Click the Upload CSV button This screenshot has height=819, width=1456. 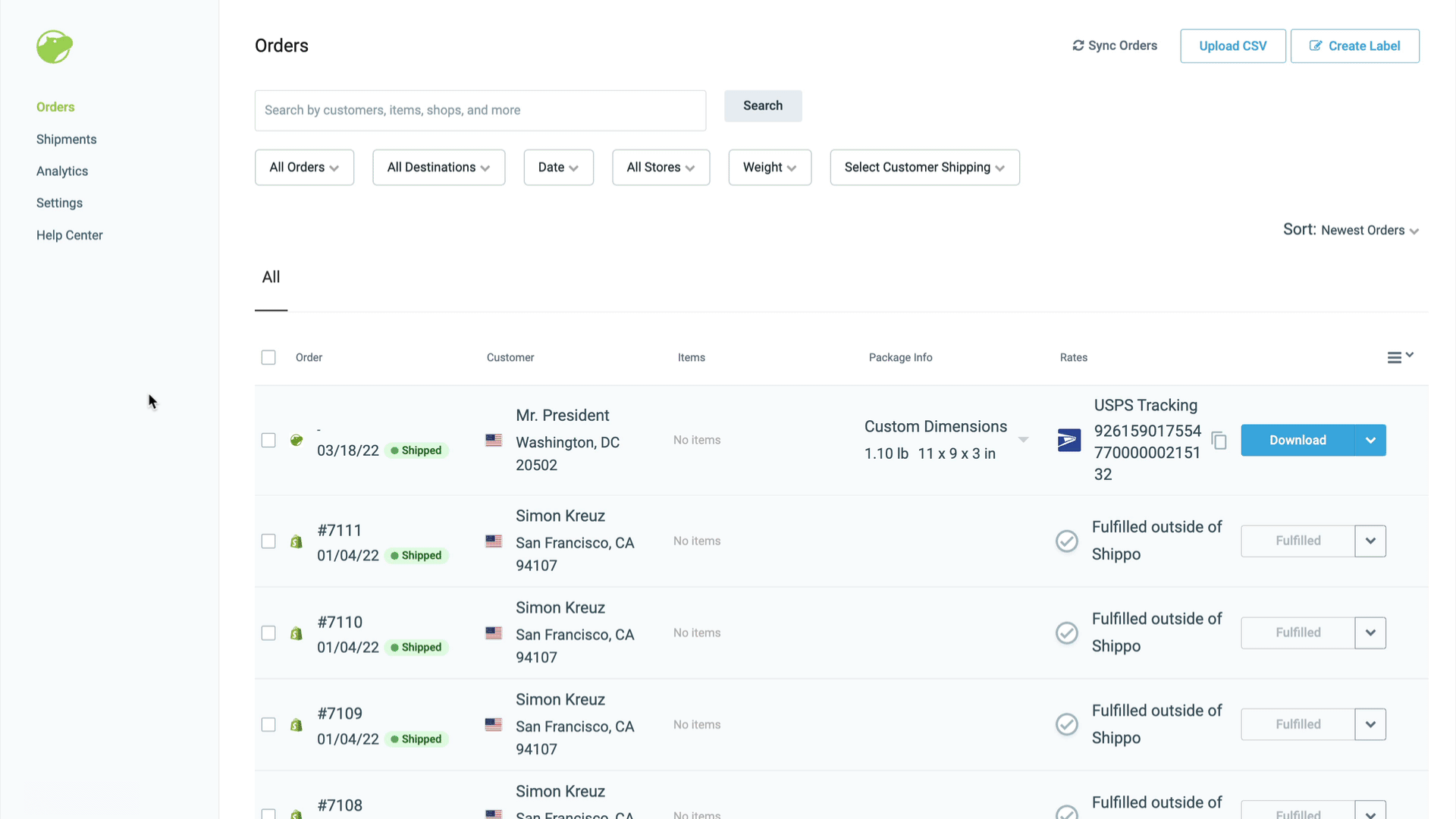pyautogui.click(x=1232, y=46)
